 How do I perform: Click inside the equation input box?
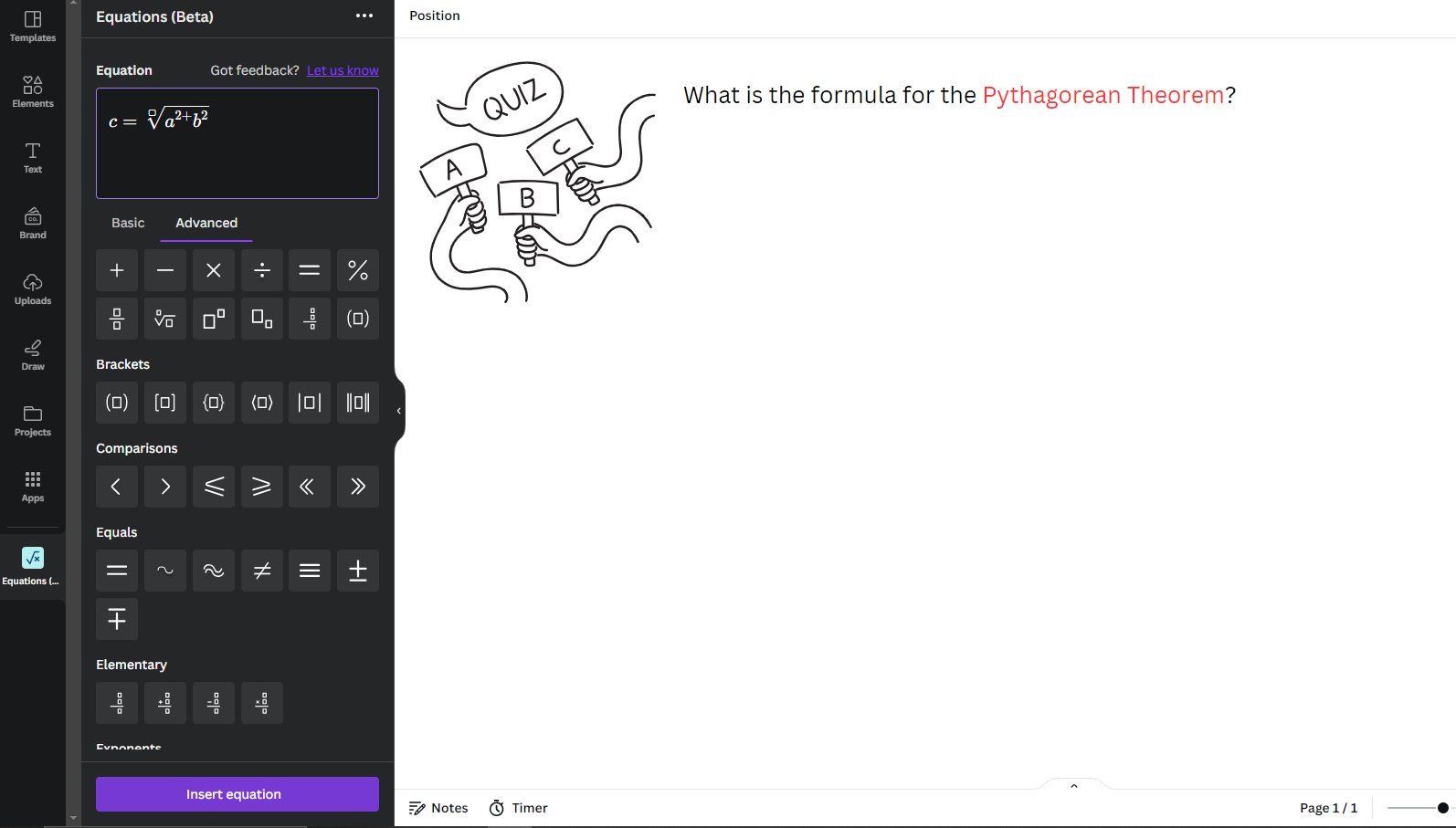point(237,143)
